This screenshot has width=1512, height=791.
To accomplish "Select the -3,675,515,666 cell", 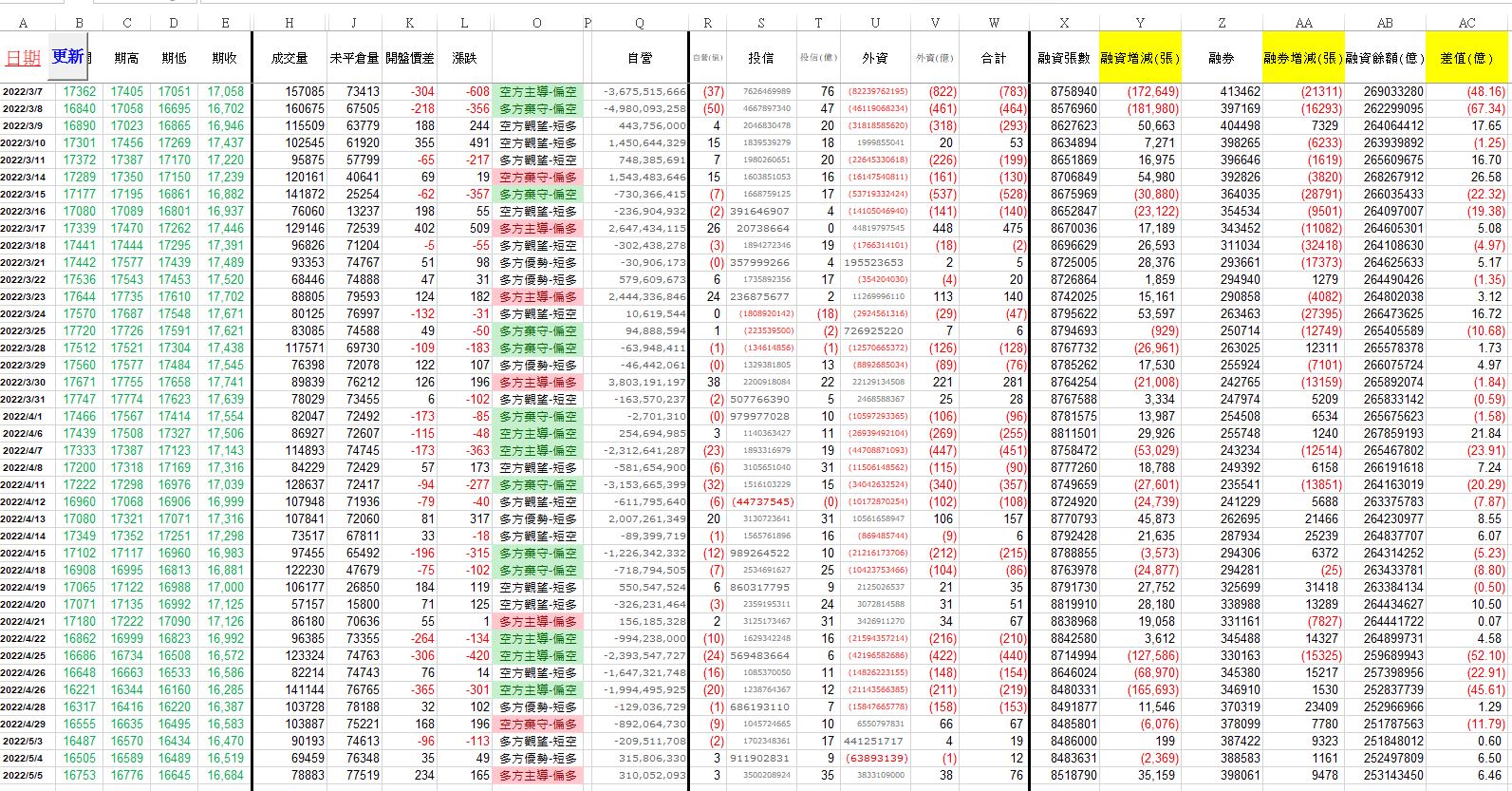I will point(641,92).
